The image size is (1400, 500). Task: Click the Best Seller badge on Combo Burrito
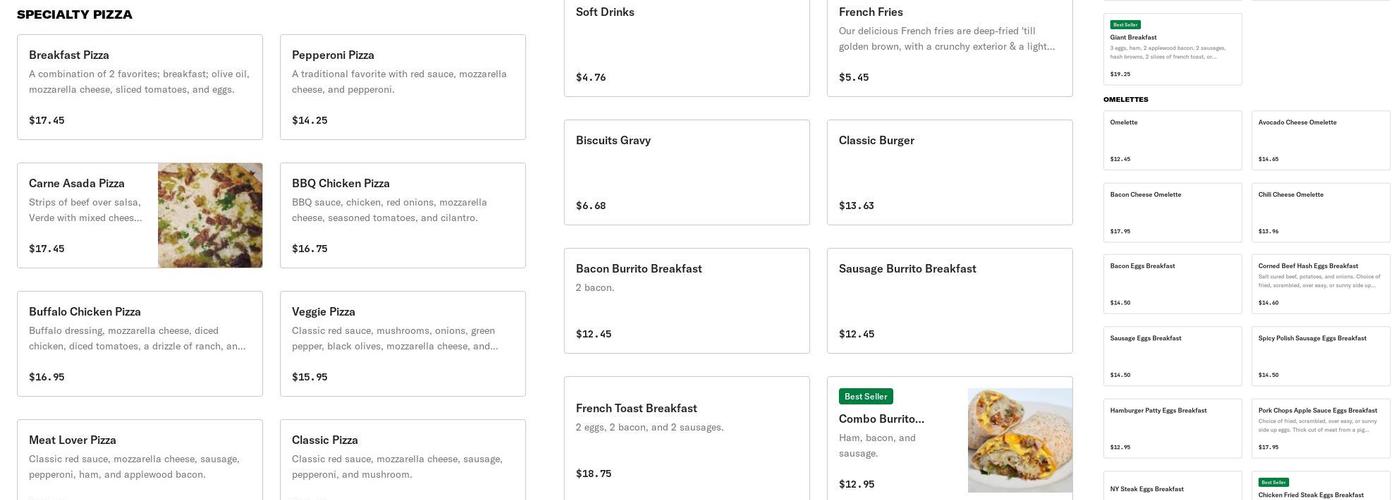point(865,396)
